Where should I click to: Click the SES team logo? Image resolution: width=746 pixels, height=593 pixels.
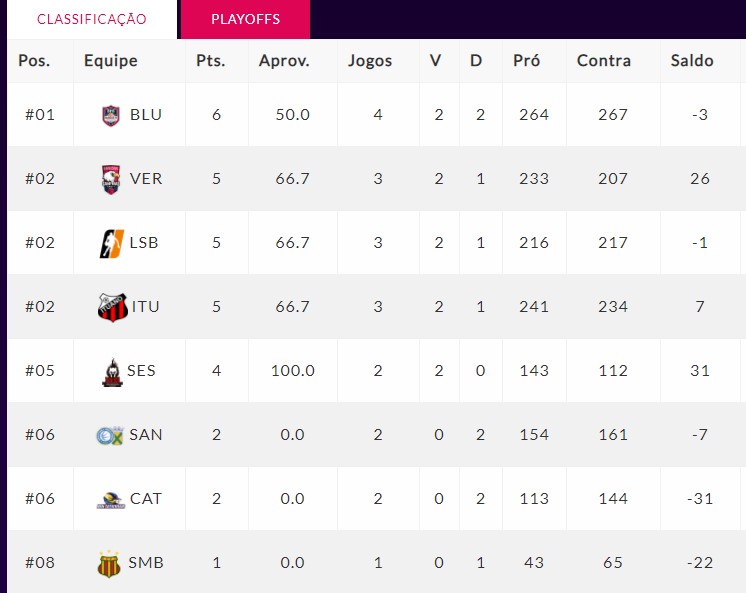click(112, 372)
